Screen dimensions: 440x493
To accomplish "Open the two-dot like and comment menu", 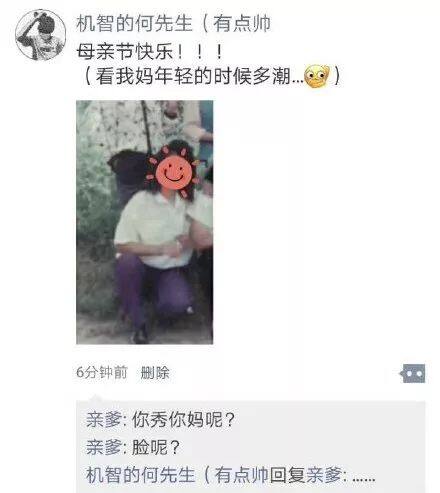I will [x=413, y=373].
